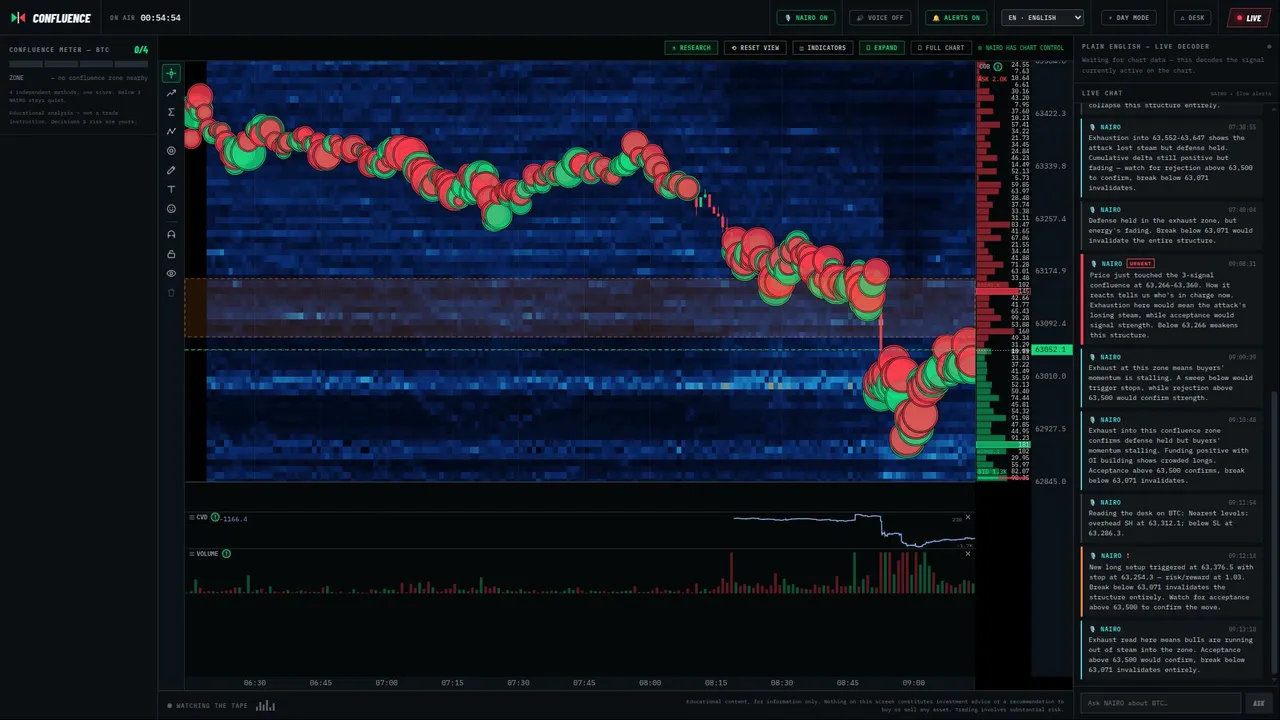Switch to FULL CHART view
This screenshot has width=1280, height=720.
(941, 48)
